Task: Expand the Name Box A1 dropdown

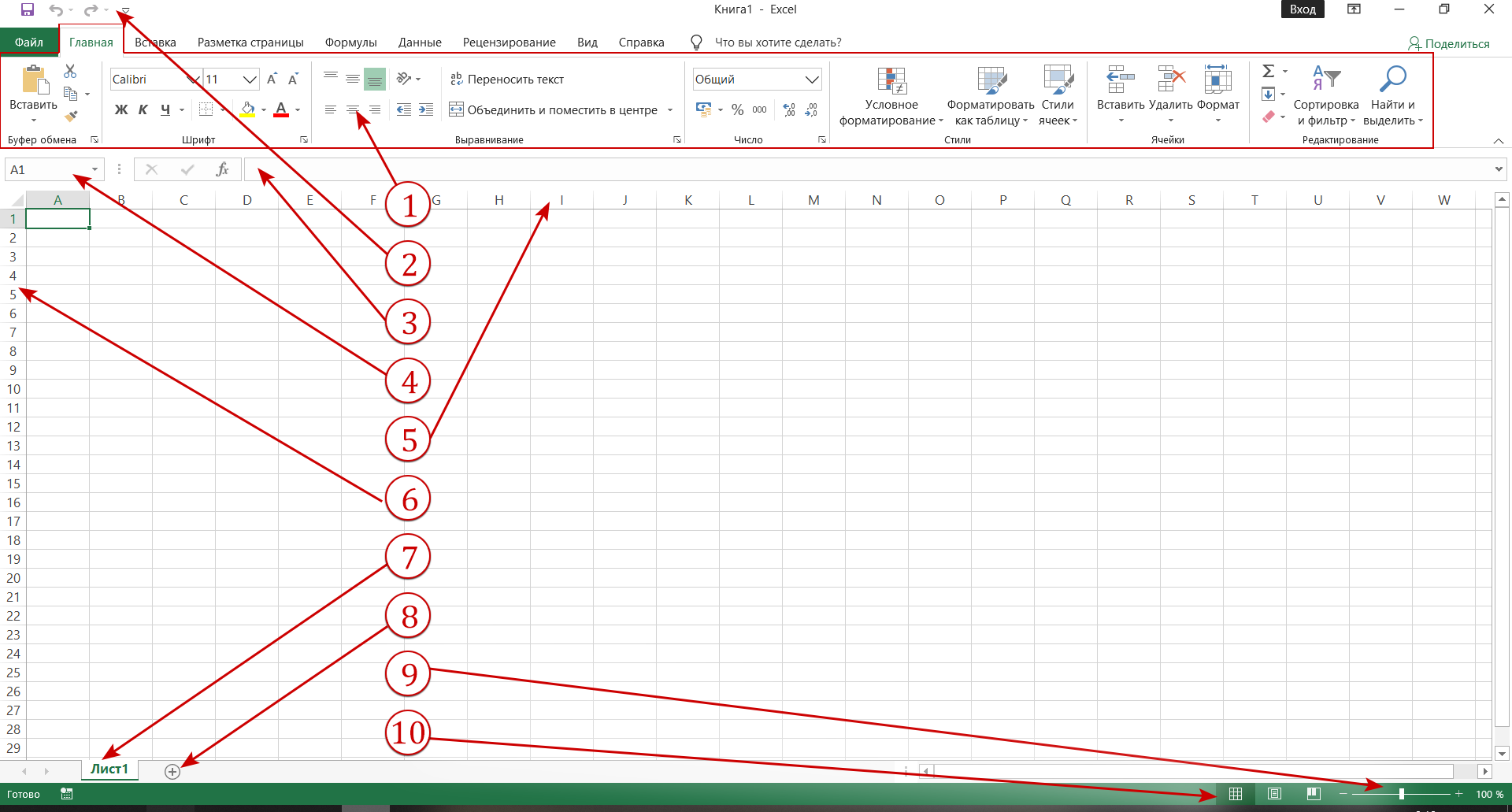Action: click(x=94, y=169)
